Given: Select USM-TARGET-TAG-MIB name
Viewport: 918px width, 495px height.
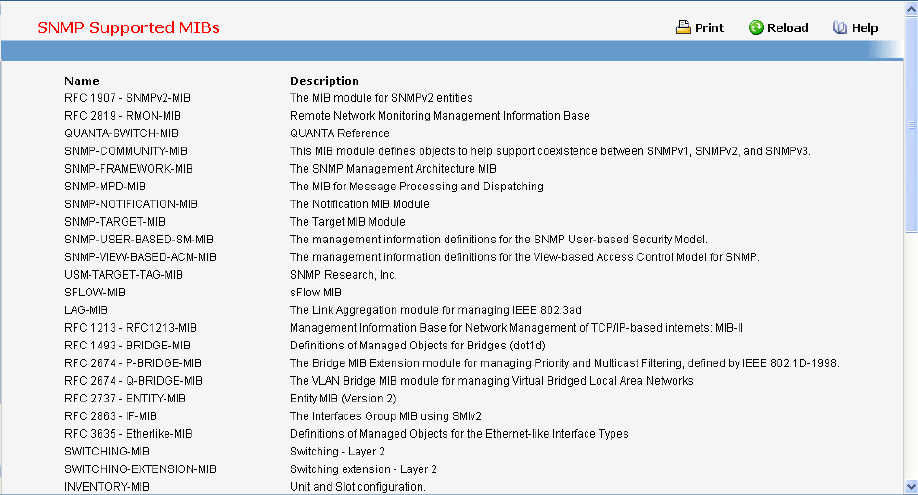Looking at the screenshot, I should pos(124,274).
